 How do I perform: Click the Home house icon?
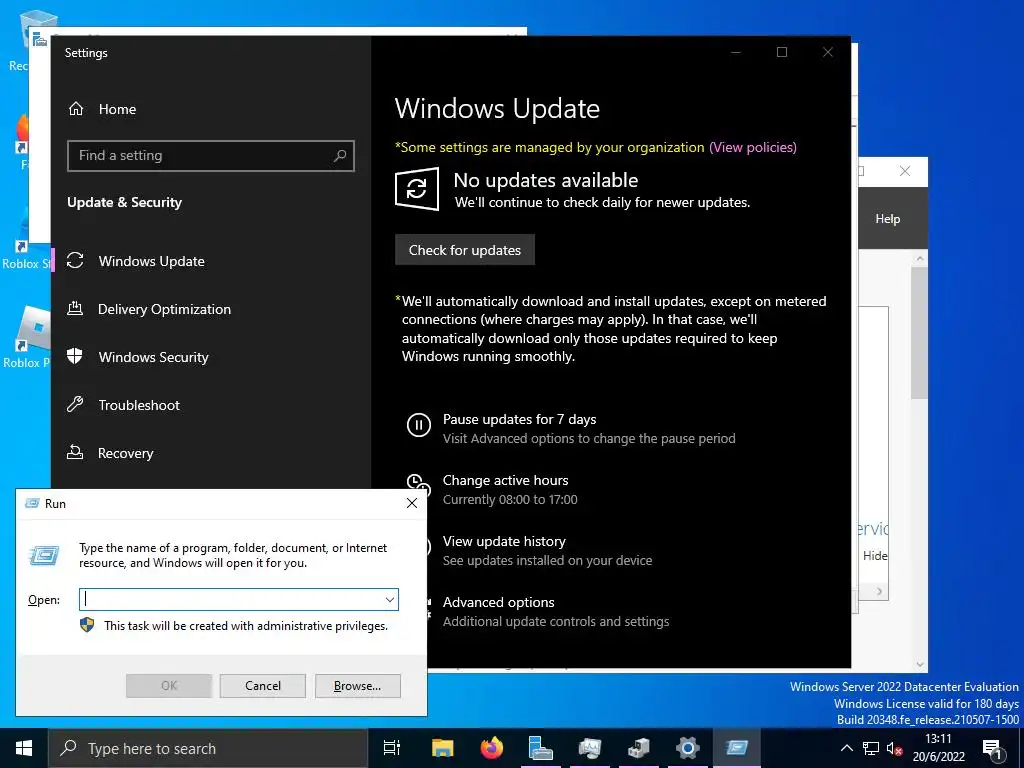[76, 108]
